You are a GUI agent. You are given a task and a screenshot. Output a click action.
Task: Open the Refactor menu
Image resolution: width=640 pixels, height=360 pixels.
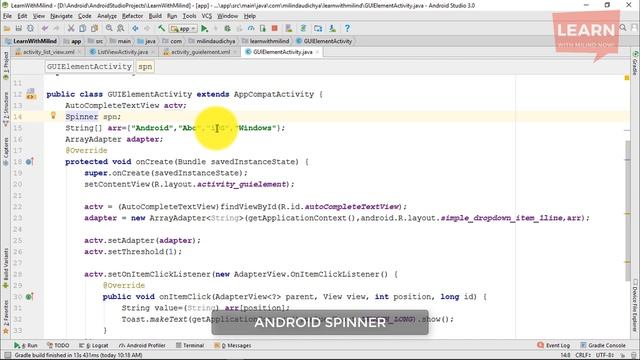tap(133, 16)
